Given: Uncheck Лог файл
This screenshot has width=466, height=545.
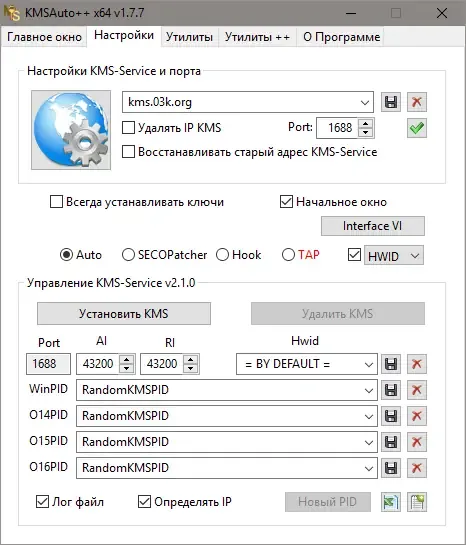Looking at the screenshot, I should click(x=42, y=502).
